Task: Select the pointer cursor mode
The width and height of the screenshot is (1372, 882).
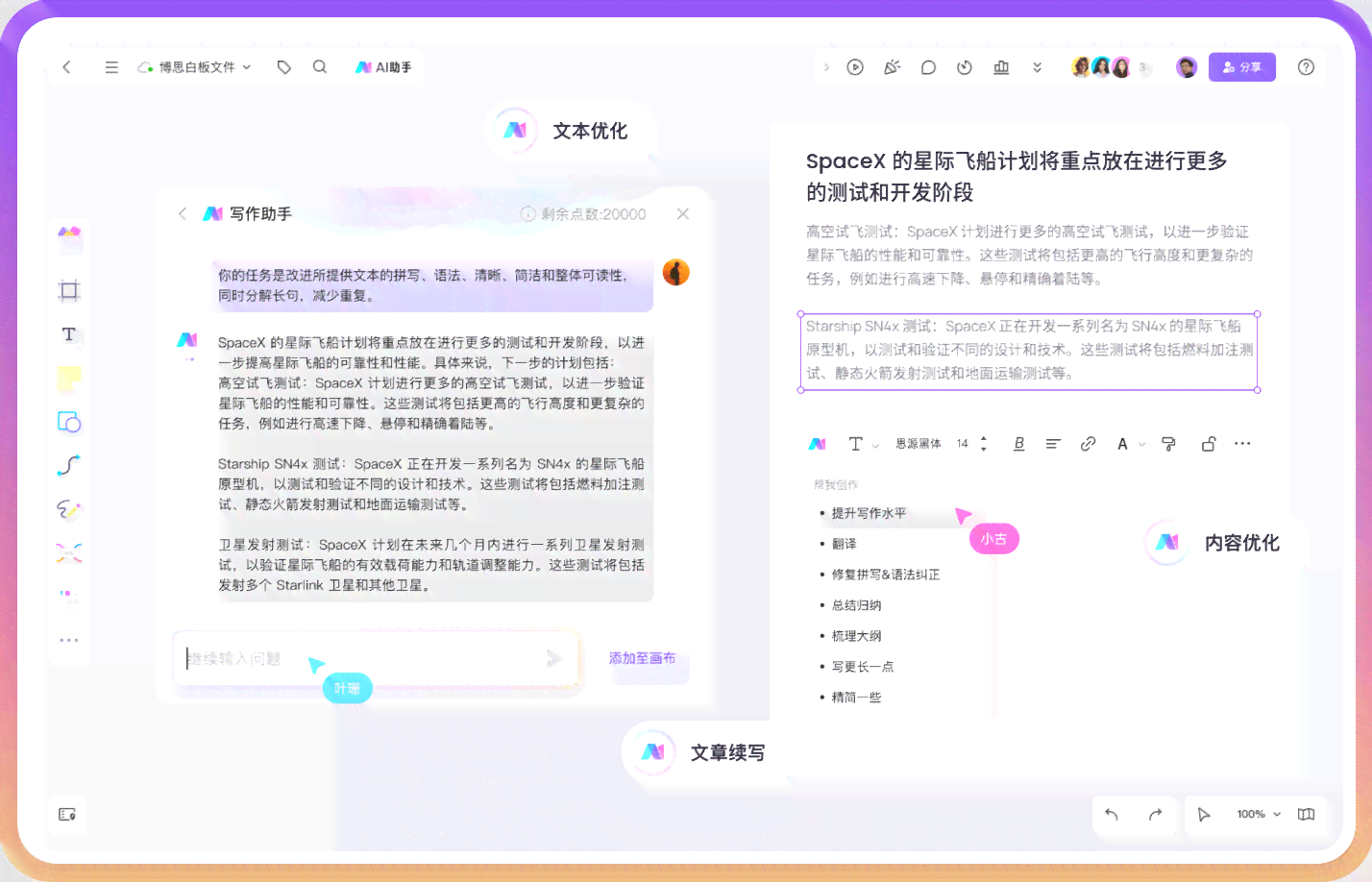Action: tap(1204, 814)
